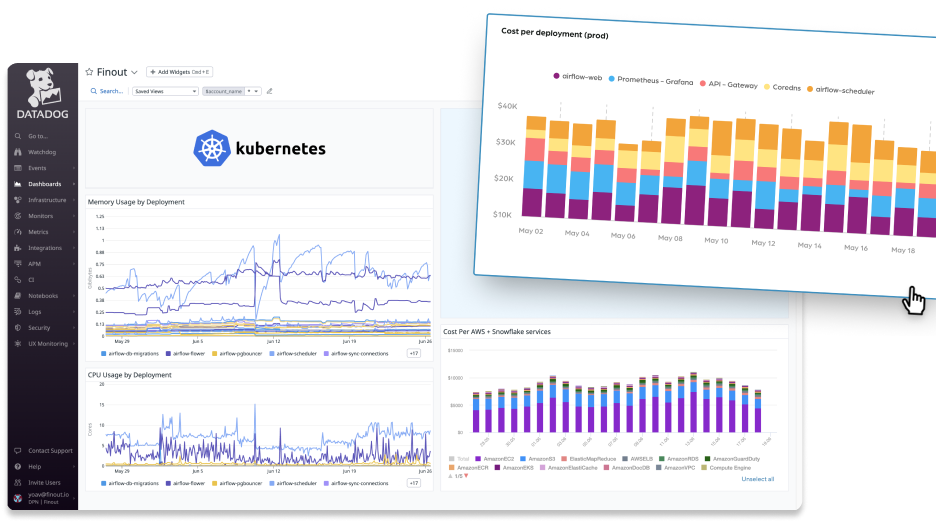The image size is (936, 524).
Task: Open the $account_name variable value dropdown
Action: point(253,91)
